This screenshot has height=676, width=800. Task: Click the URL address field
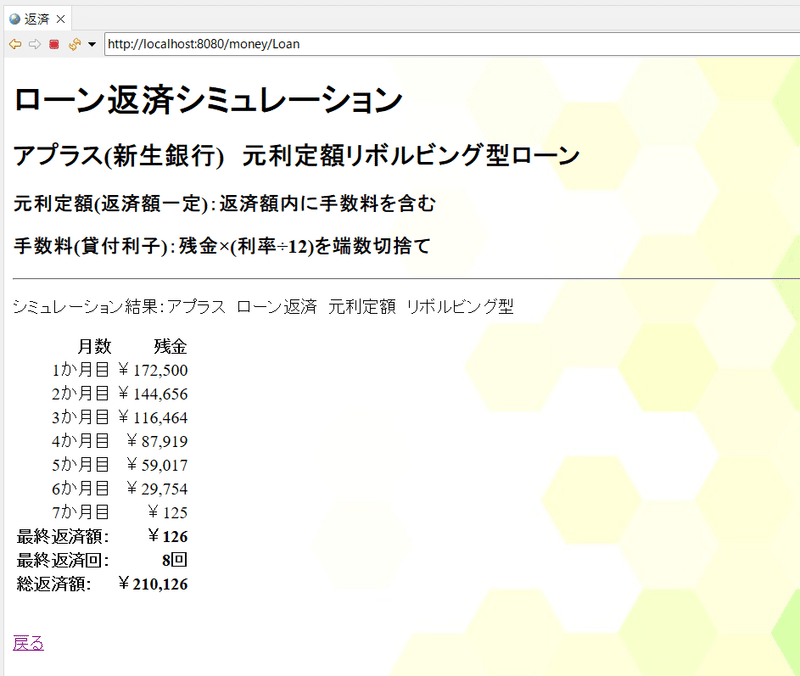(452, 44)
